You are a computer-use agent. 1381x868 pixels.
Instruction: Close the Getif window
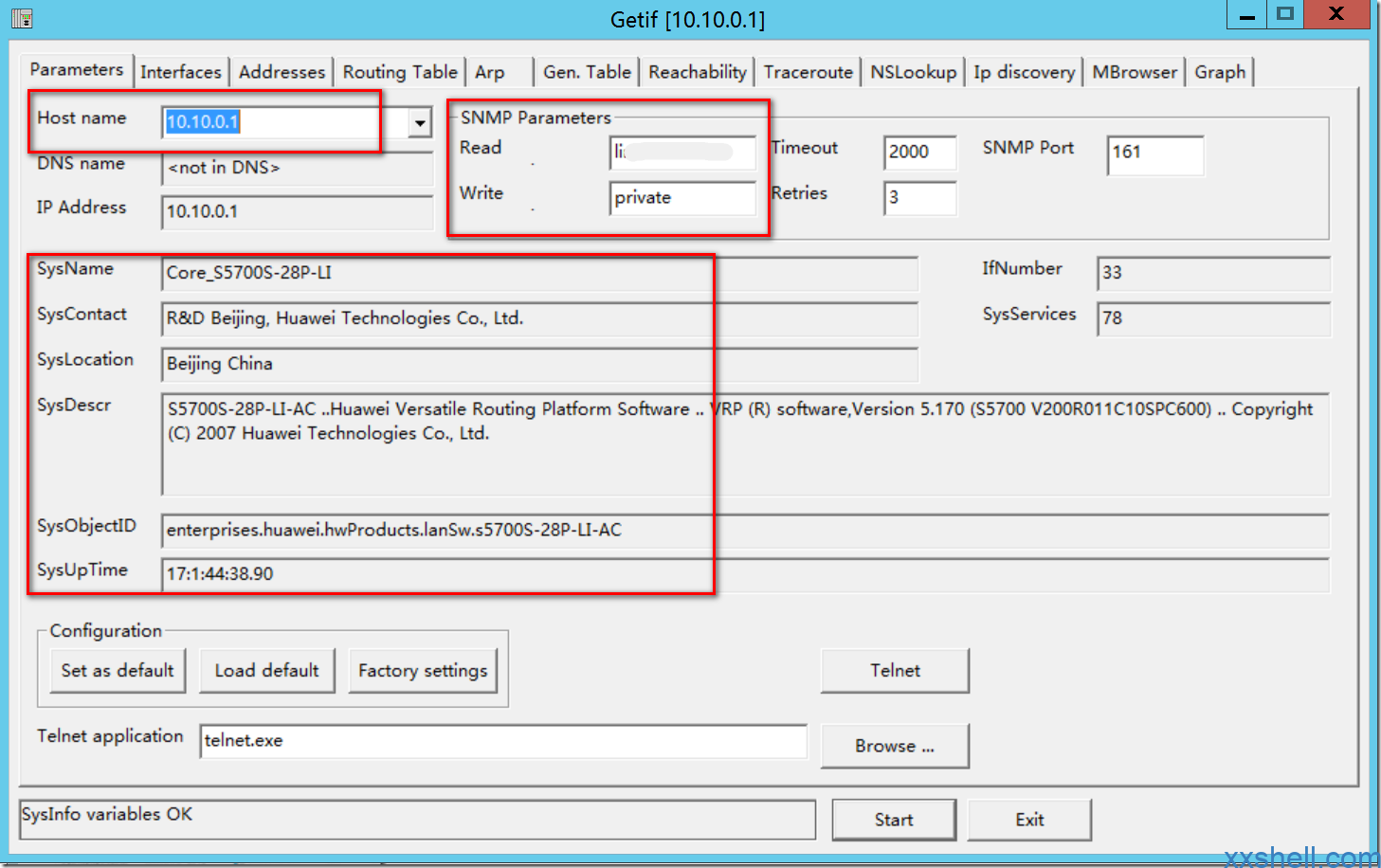coord(1336,14)
